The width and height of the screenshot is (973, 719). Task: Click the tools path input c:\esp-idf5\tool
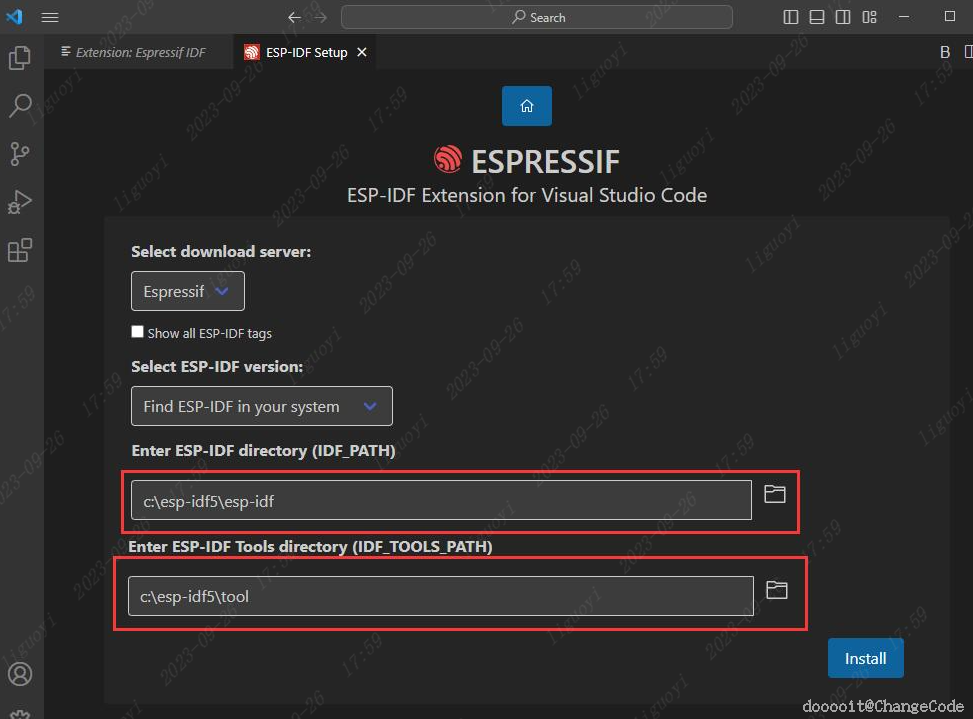tap(441, 596)
